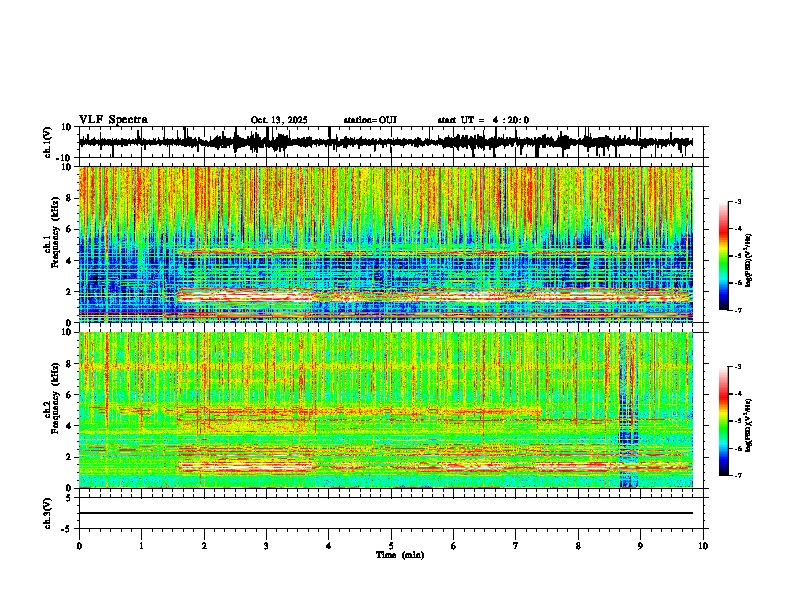Click the "ch.3(V)" axis label

pos(47,513)
